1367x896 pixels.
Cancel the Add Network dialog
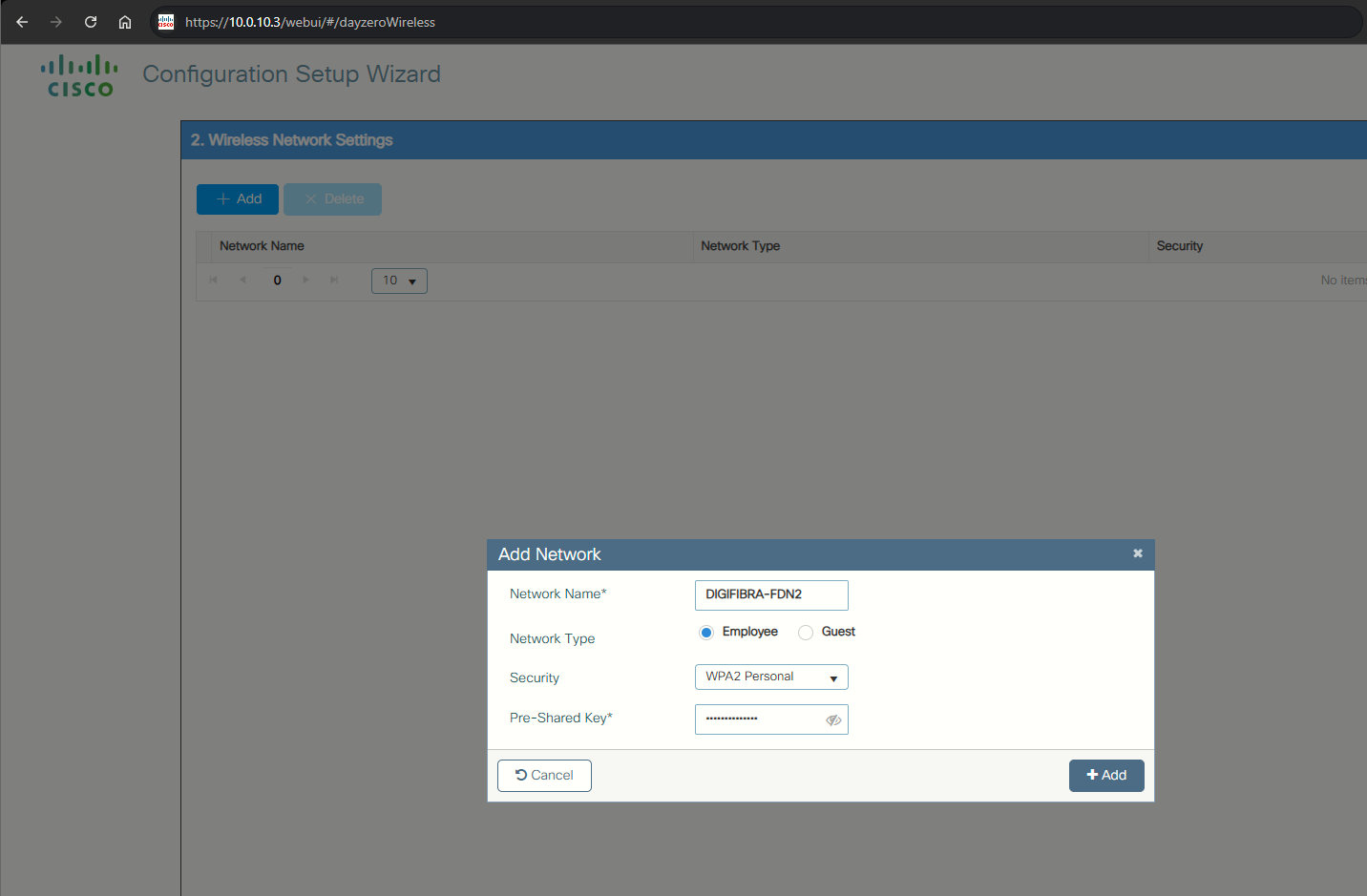[x=544, y=776]
